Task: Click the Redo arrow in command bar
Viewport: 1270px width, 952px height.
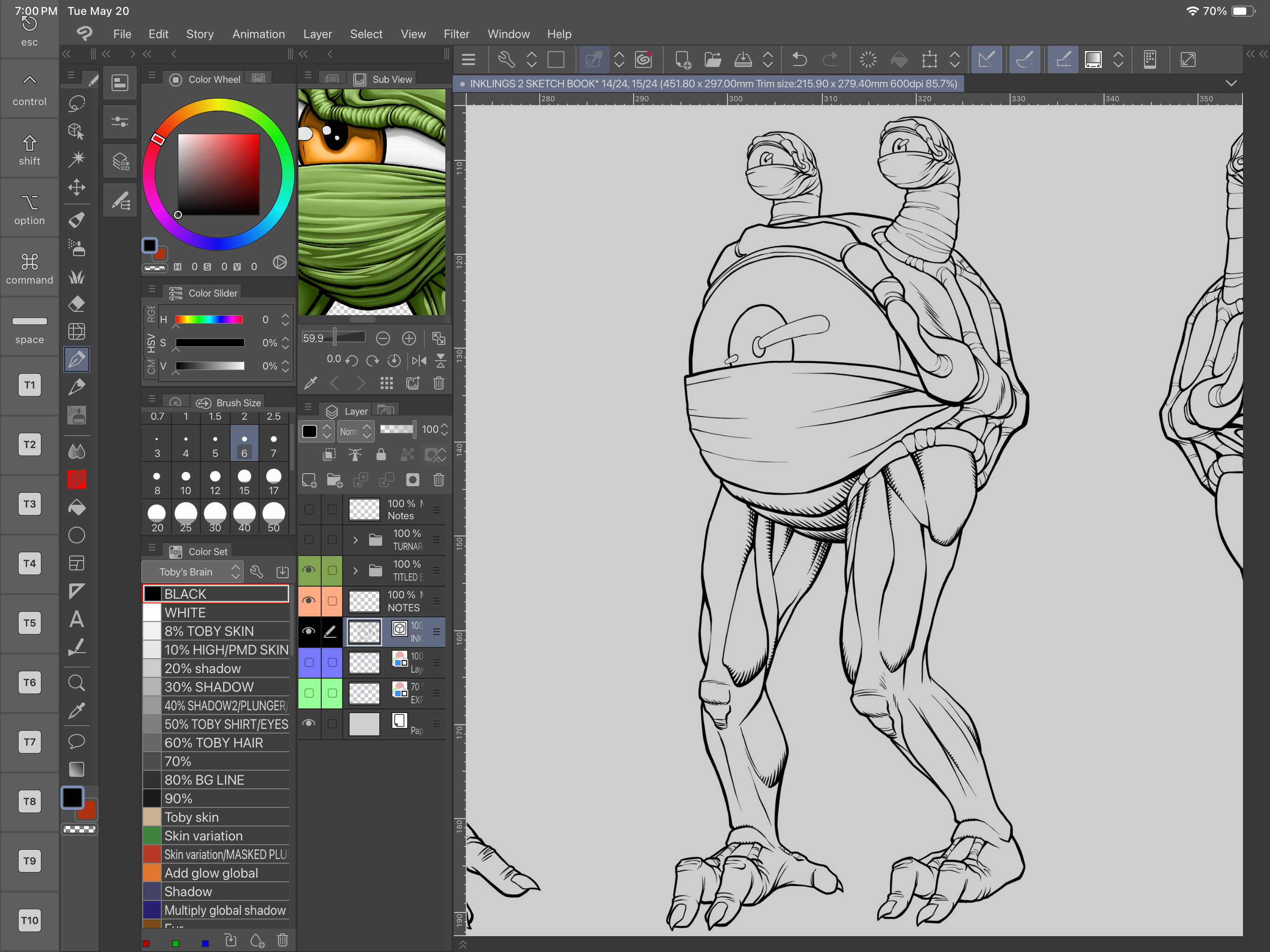Action: point(830,59)
